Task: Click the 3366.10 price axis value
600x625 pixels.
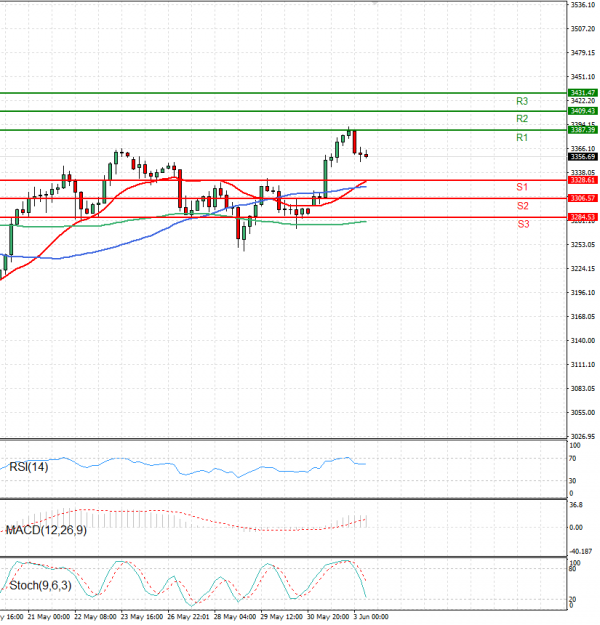Action: [x=583, y=149]
